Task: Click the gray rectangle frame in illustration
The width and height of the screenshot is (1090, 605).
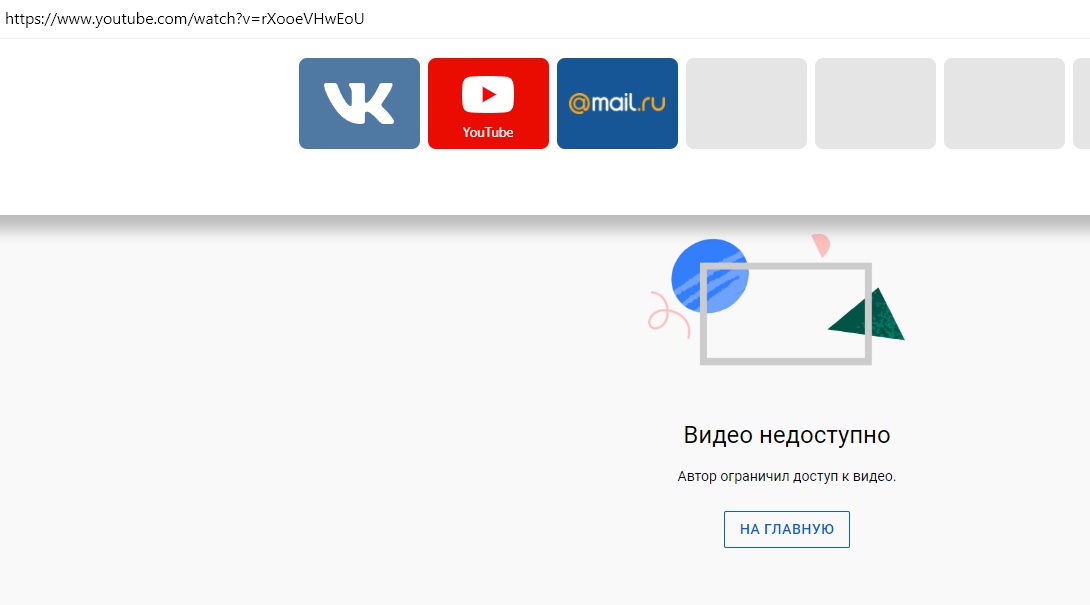Action: click(x=786, y=314)
